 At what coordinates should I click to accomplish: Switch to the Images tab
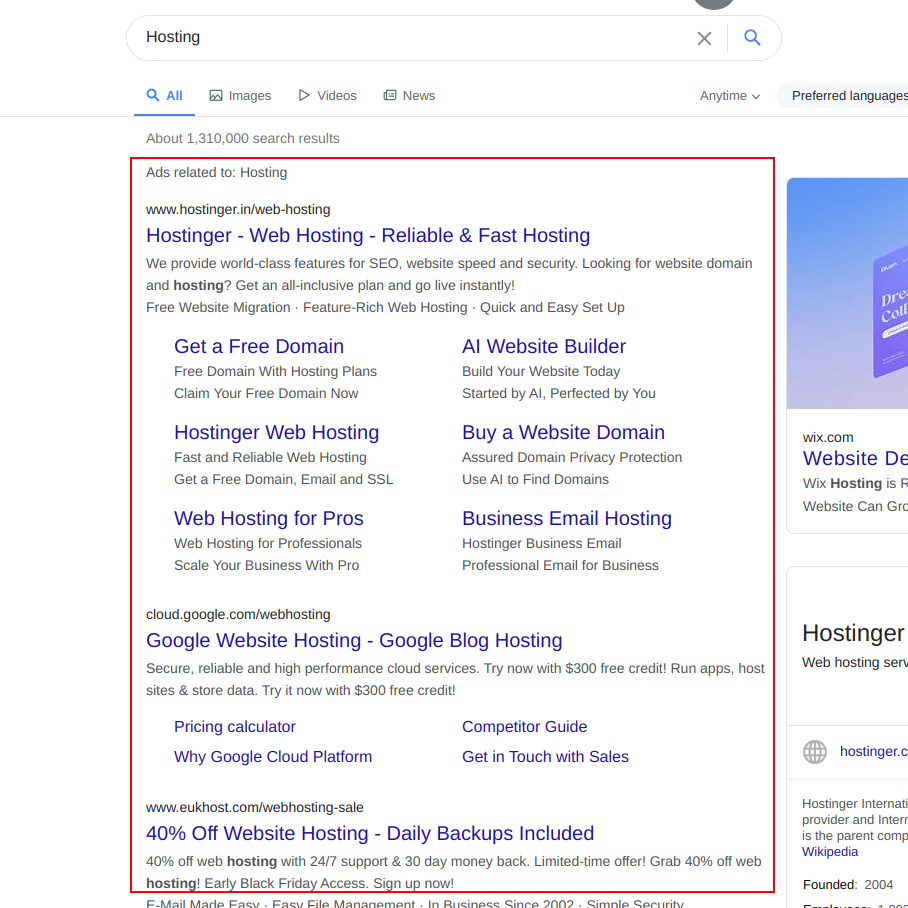point(240,96)
